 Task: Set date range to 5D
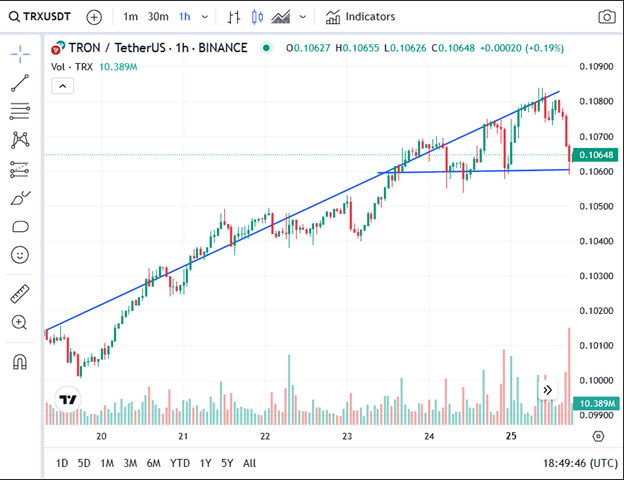point(84,463)
